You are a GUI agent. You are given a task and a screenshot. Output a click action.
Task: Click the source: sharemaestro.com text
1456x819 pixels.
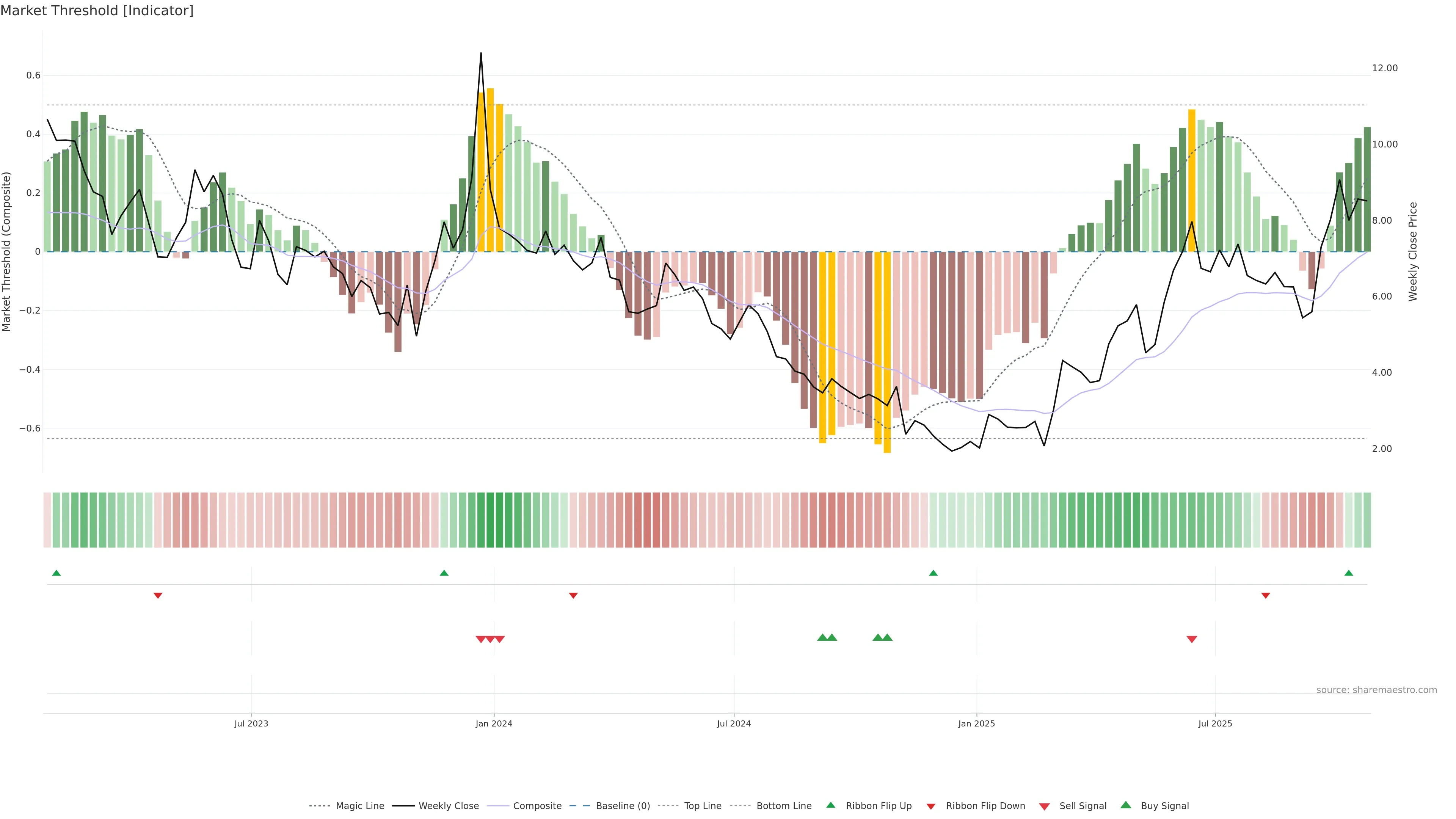pyautogui.click(x=1376, y=690)
